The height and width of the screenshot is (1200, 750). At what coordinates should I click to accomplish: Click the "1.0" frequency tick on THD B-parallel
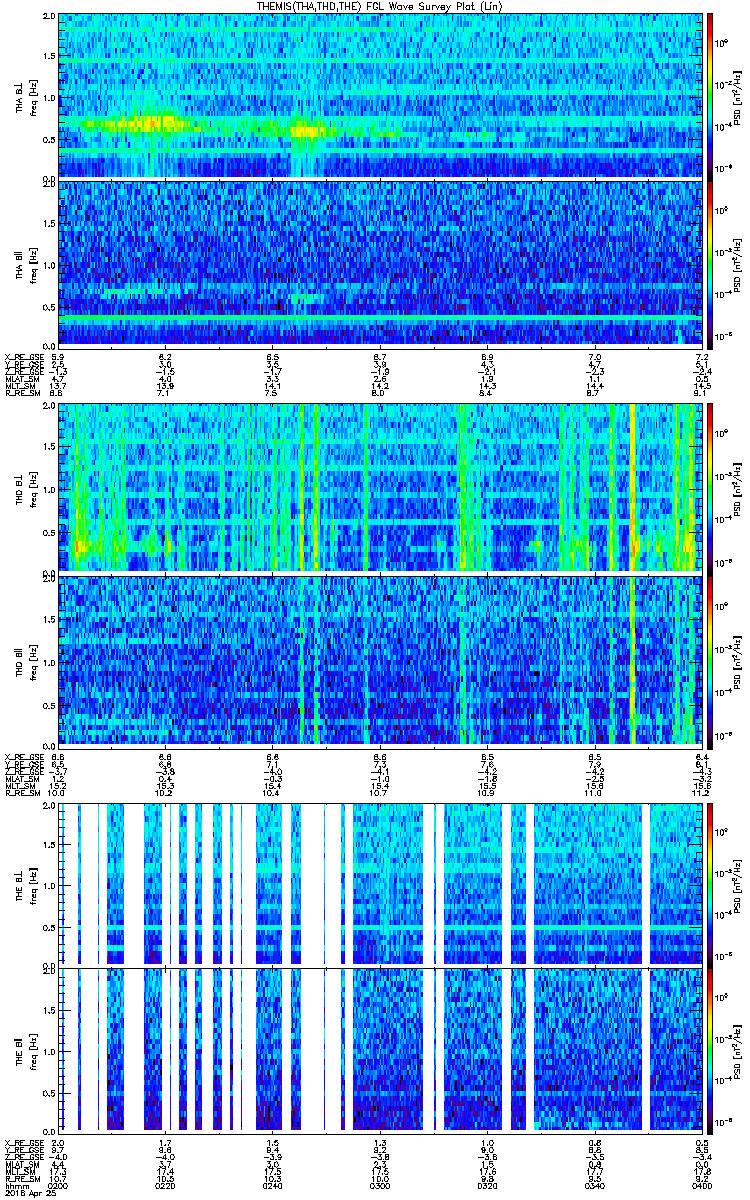tap(49, 661)
